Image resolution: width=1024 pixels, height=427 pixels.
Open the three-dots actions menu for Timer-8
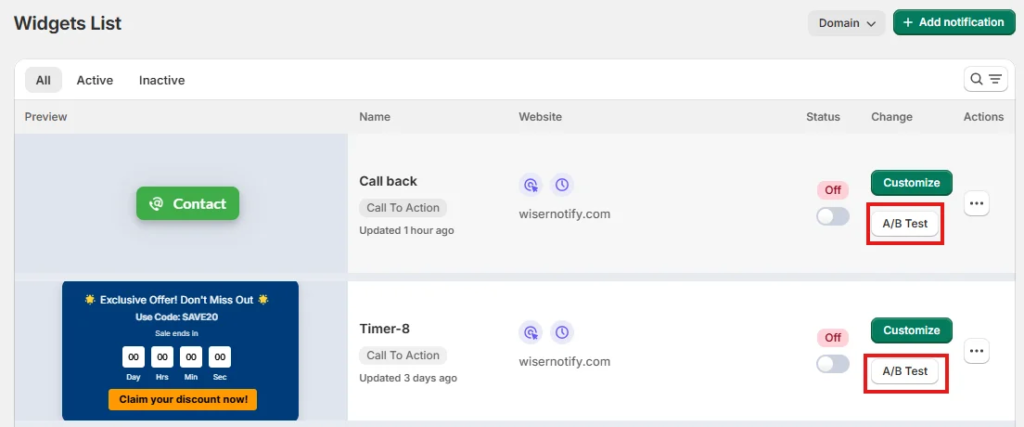[978, 351]
